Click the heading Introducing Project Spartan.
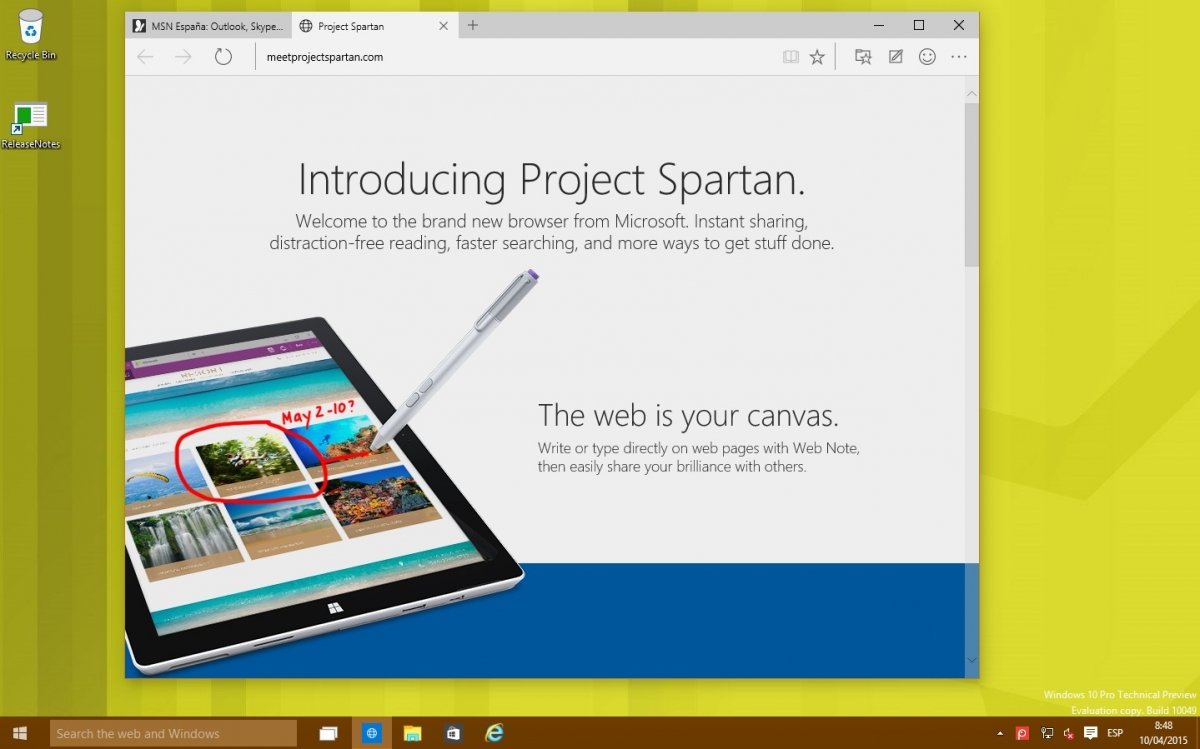Screen dimensions: 1200x749 coord(552,180)
